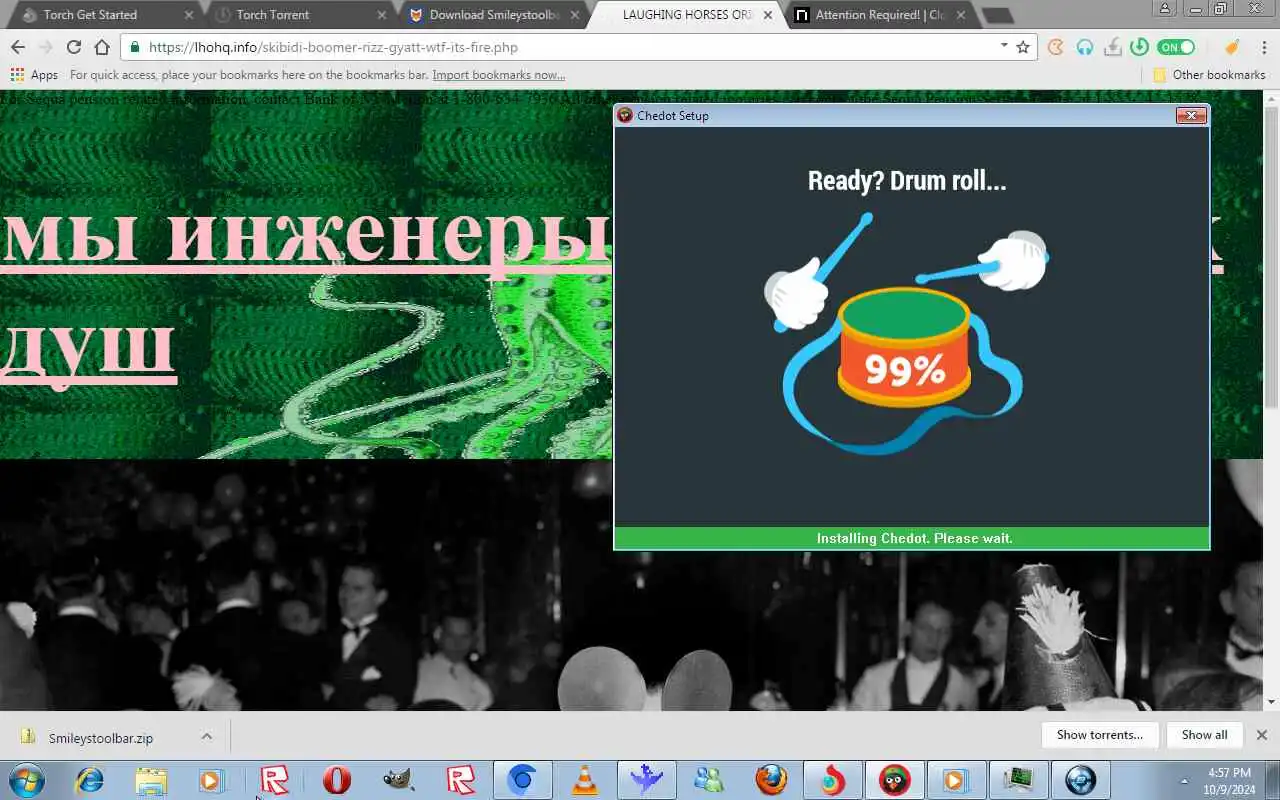Close the downloads bar
1280x800 pixels.
tap(1262, 734)
